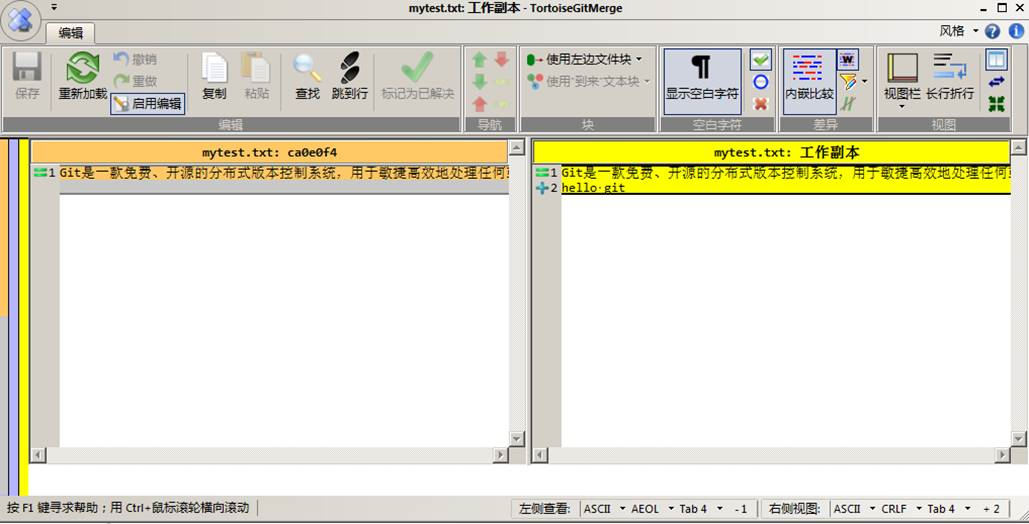Select blue circle option in 空白字符 group
The image size is (1029, 524).
[x=761, y=82]
